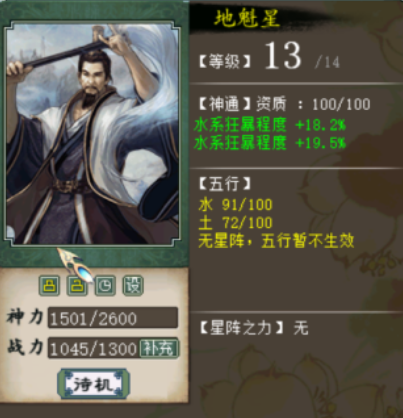Click the 【五行】 section header
Image resolution: width=403 pixels, height=418 pixels.
225,184
